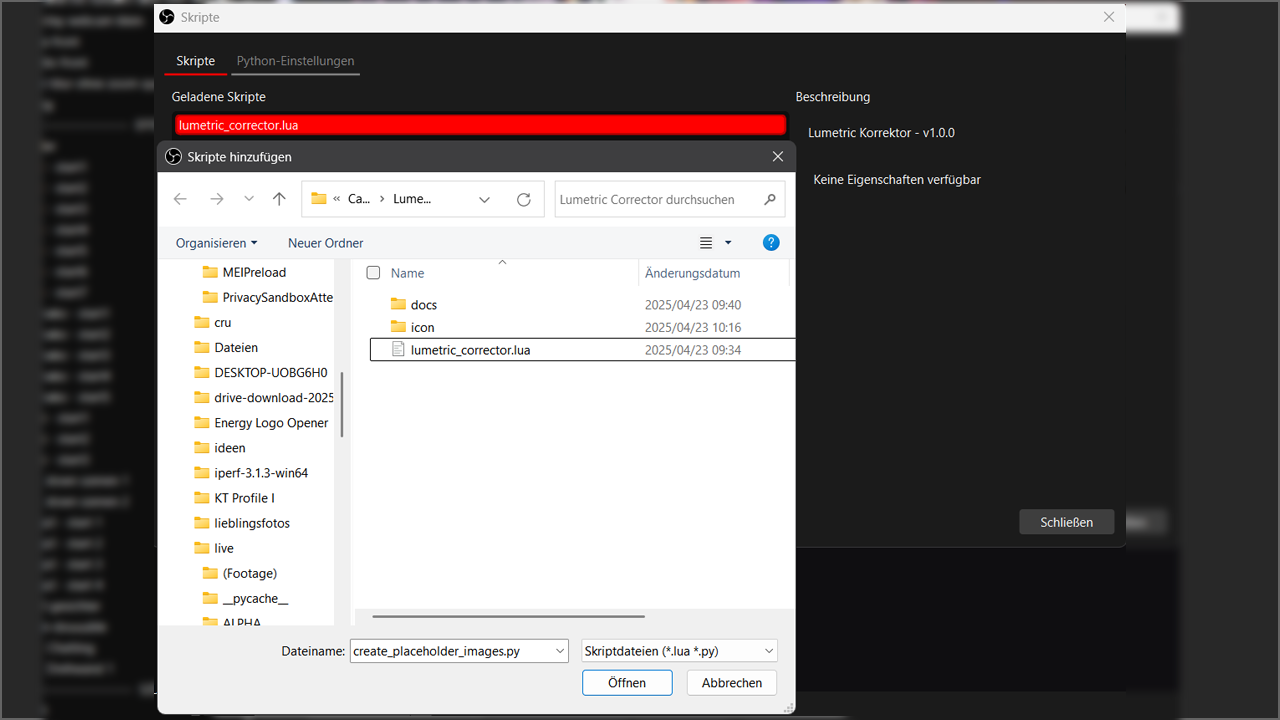Toggle the select-all checkbox beside Name

pyautogui.click(x=373, y=273)
